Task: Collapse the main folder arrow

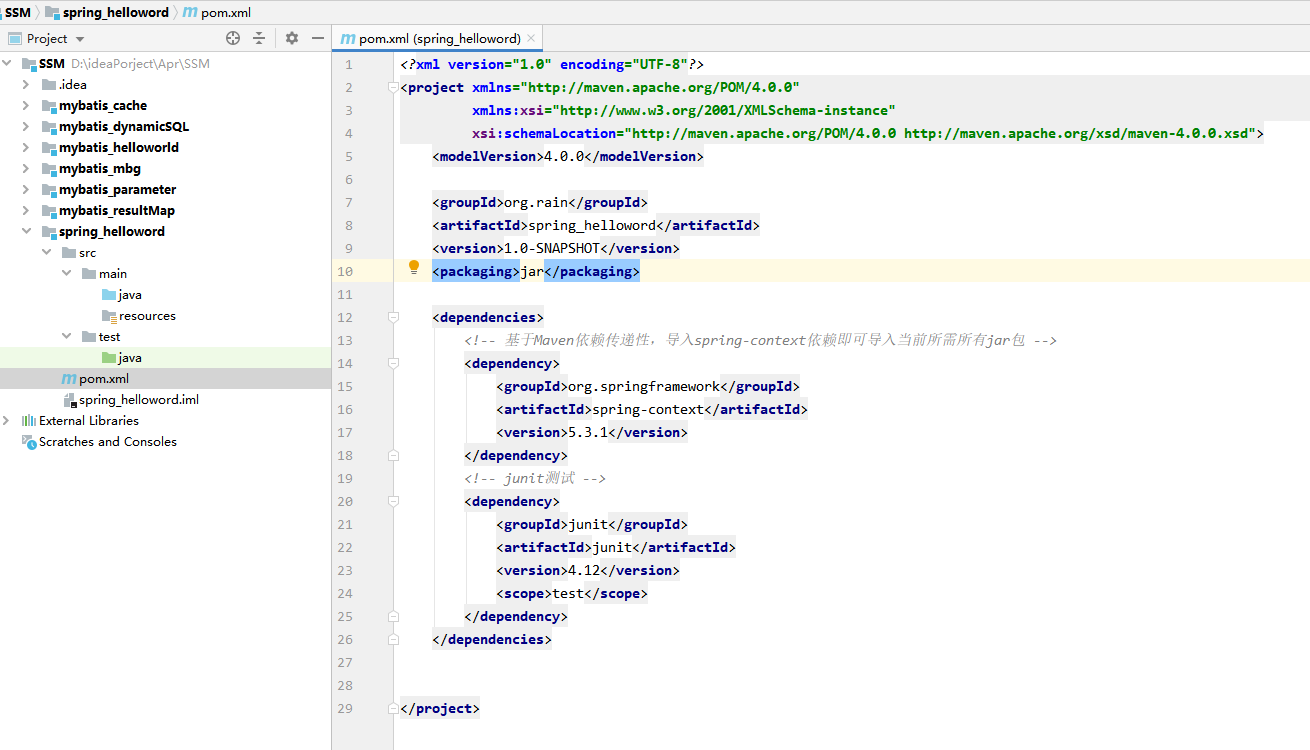Action: pyautogui.click(x=67, y=274)
